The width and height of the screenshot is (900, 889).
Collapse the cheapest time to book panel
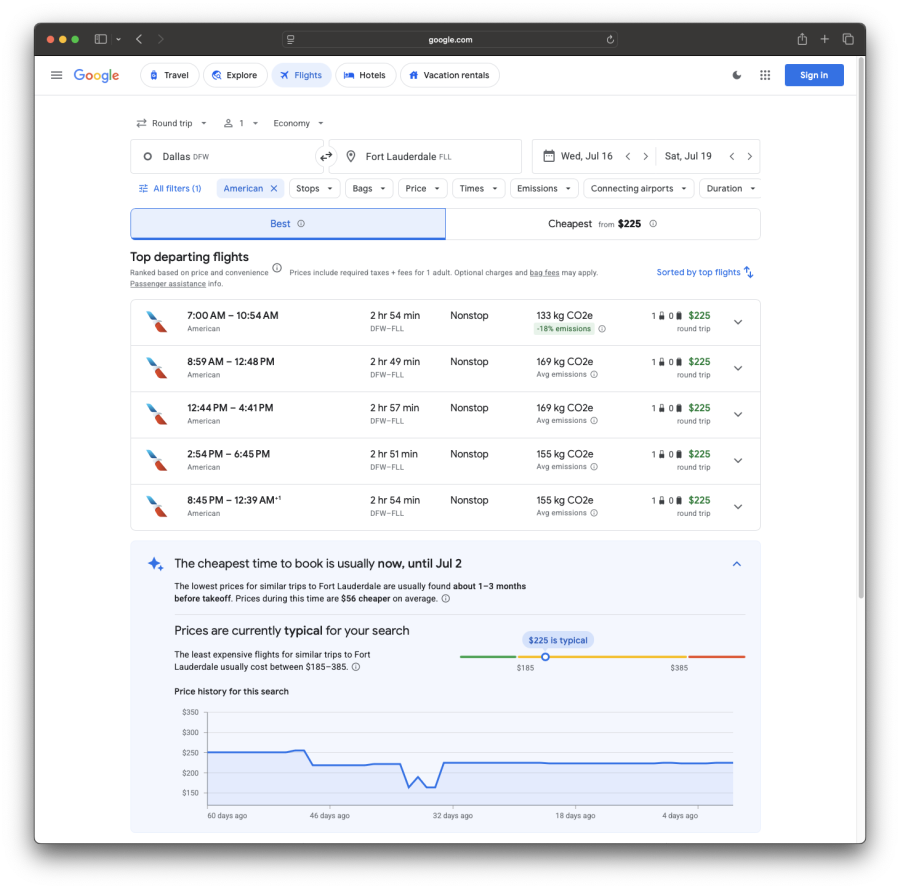coord(736,564)
